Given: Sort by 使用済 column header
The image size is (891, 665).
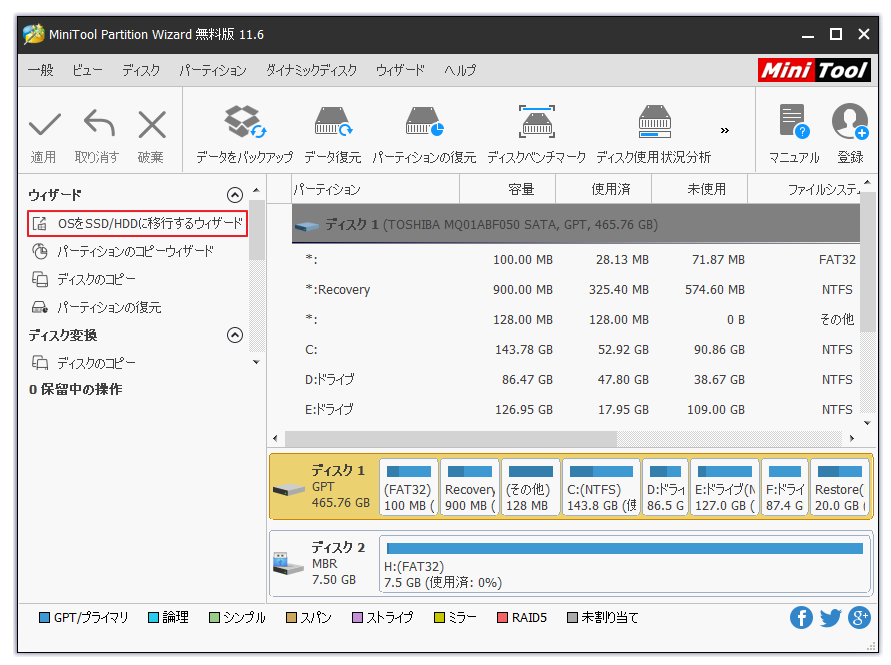Looking at the screenshot, I should click(x=603, y=189).
